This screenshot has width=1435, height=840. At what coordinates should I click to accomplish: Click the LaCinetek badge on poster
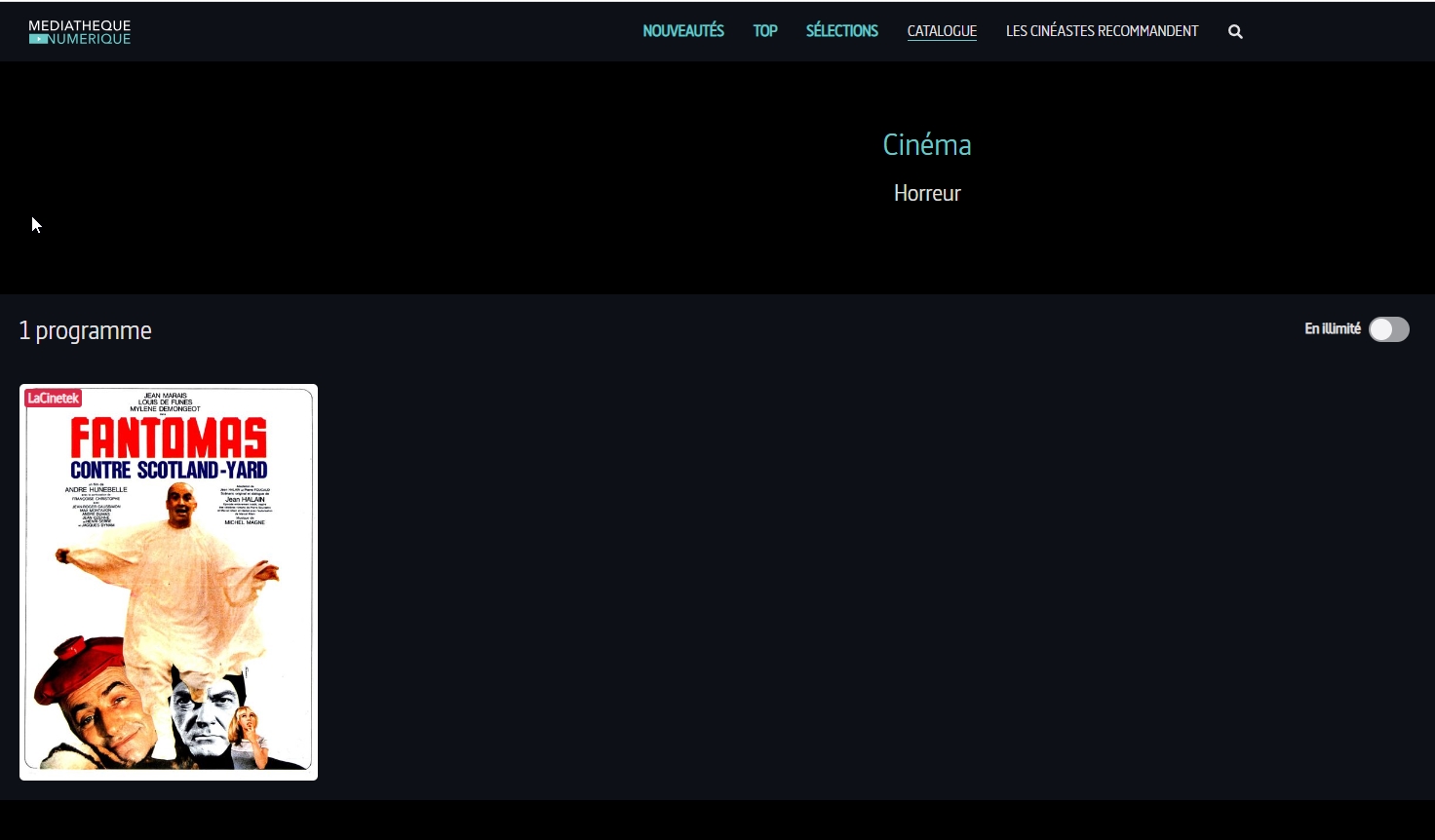54,398
